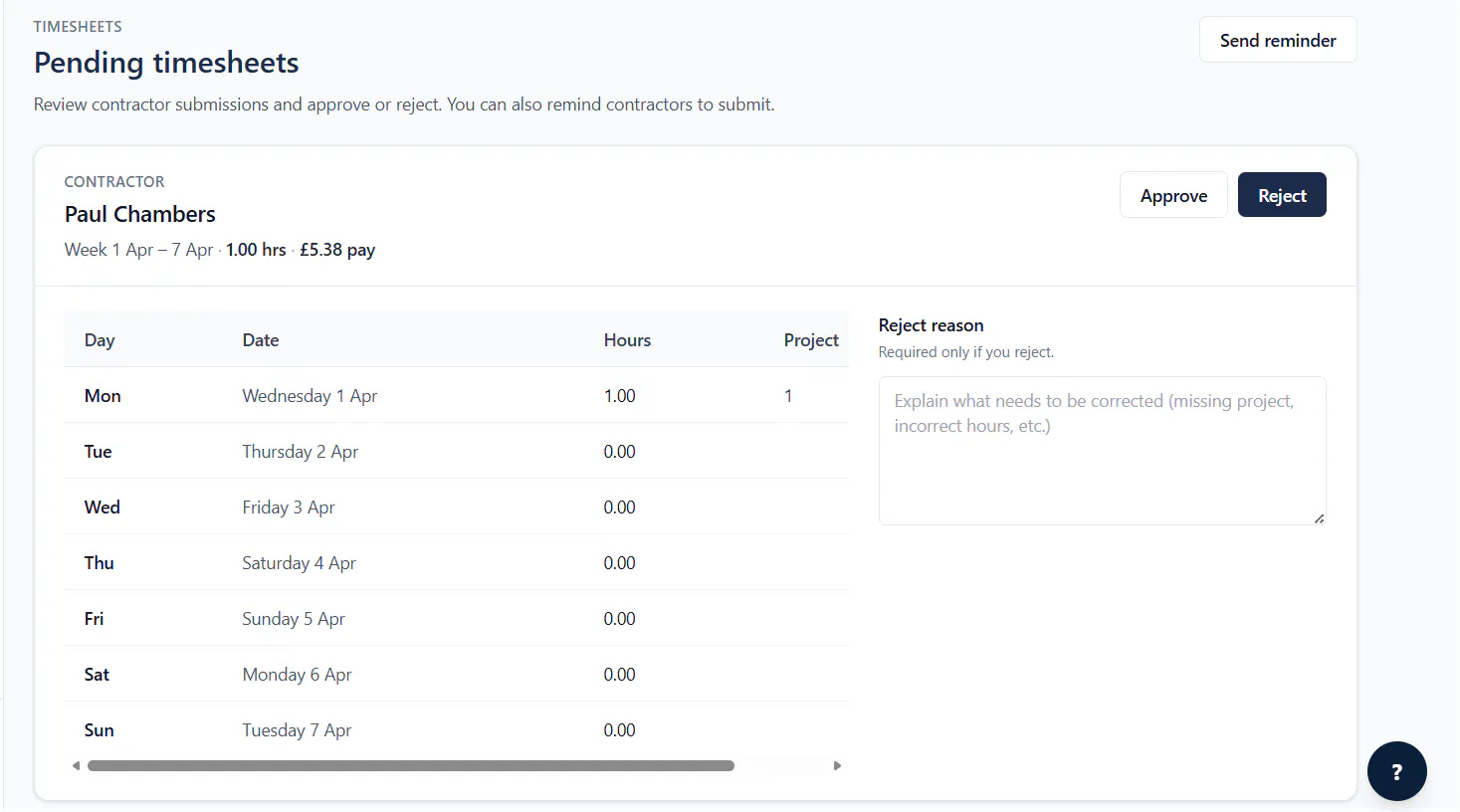Select the Sun Tuesday 7 Apr row
The image size is (1460, 812).
(x=456, y=729)
